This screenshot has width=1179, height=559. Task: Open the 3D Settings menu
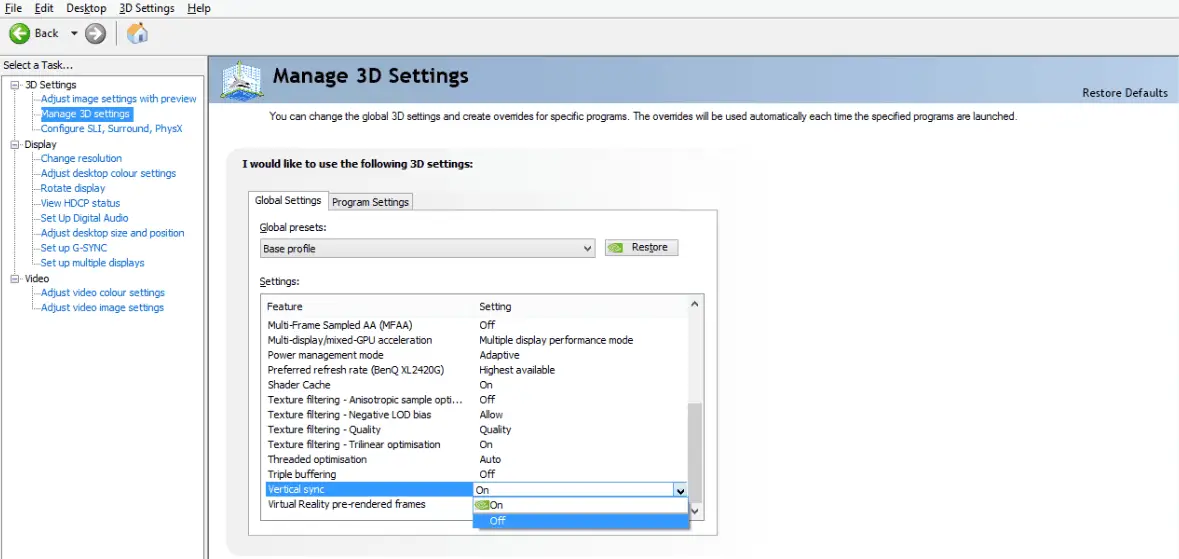click(147, 8)
